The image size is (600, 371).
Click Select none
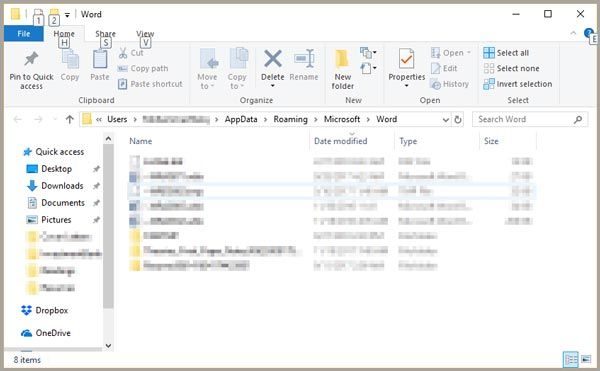click(511, 68)
